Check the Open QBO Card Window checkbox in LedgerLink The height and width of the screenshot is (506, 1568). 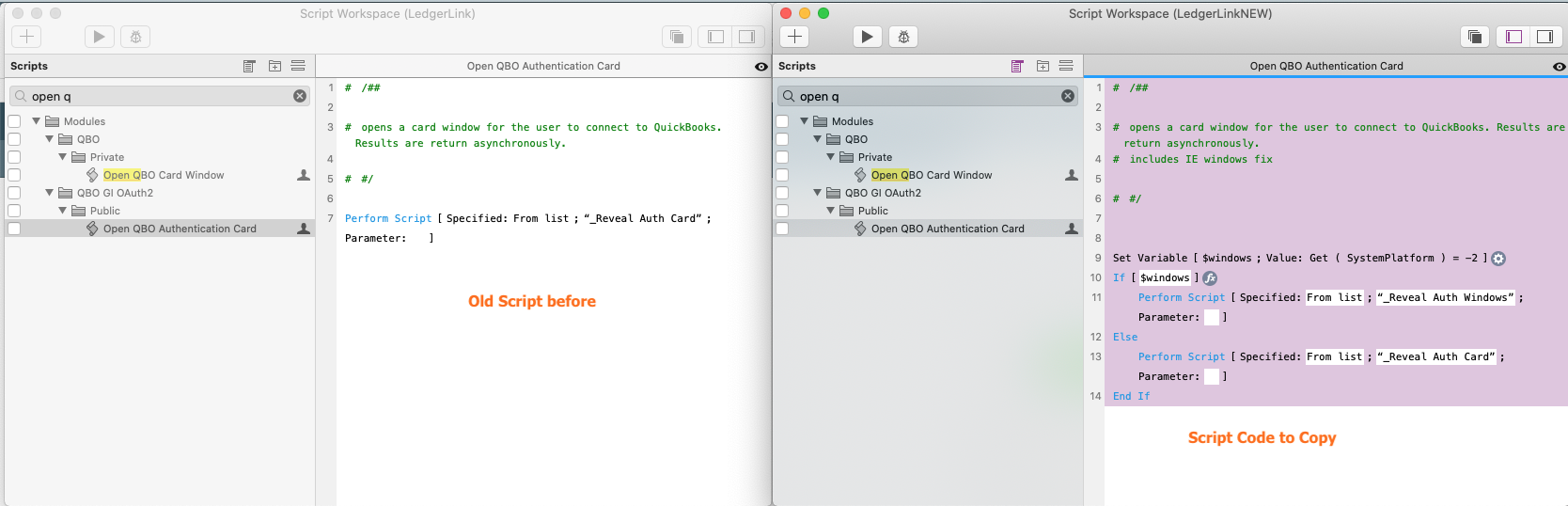point(14,175)
